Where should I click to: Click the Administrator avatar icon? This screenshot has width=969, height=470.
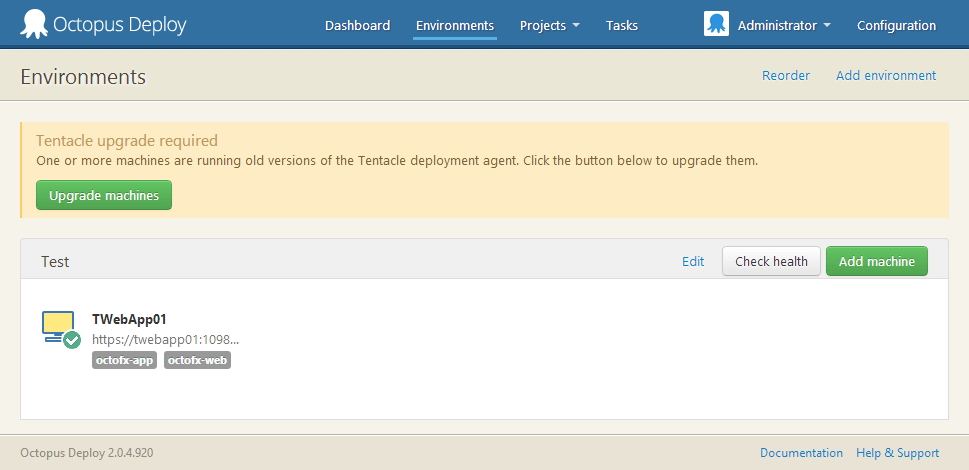tap(716, 25)
